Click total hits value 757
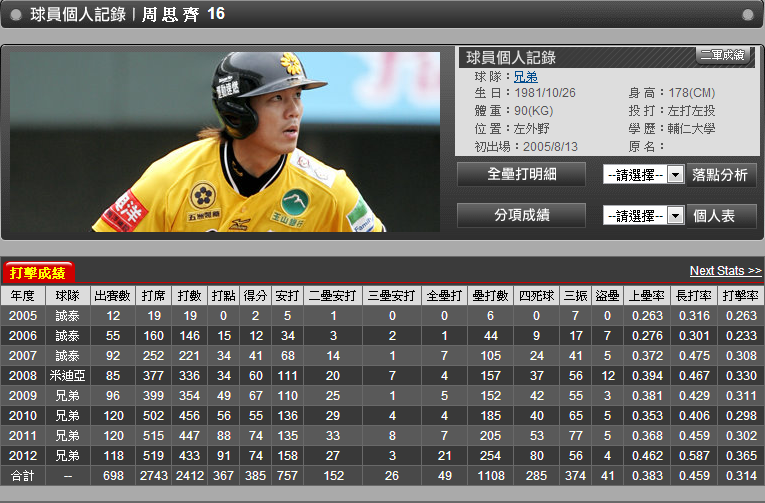 pos(287,476)
